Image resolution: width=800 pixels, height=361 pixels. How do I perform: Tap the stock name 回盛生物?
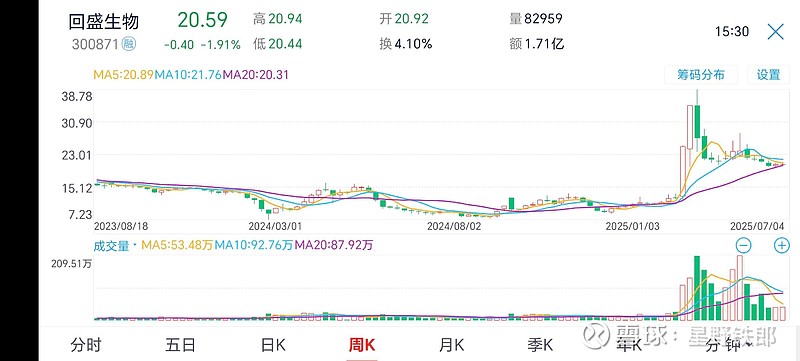(x=104, y=22)
